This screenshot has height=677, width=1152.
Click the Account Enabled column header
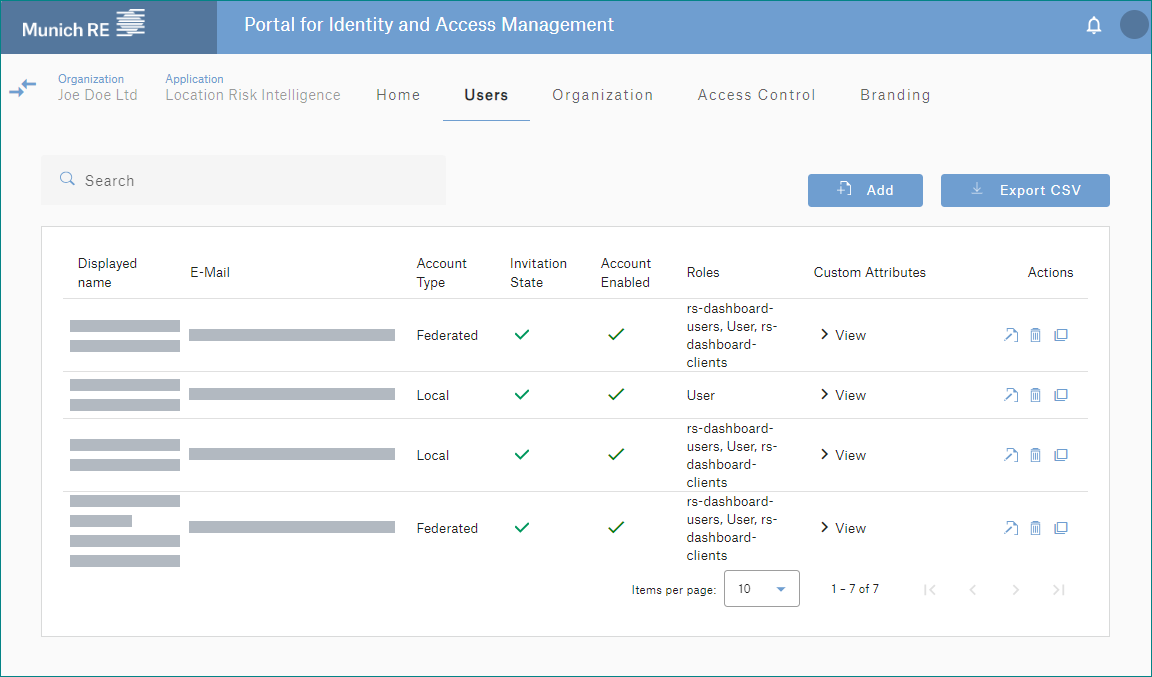coord(625,273)
